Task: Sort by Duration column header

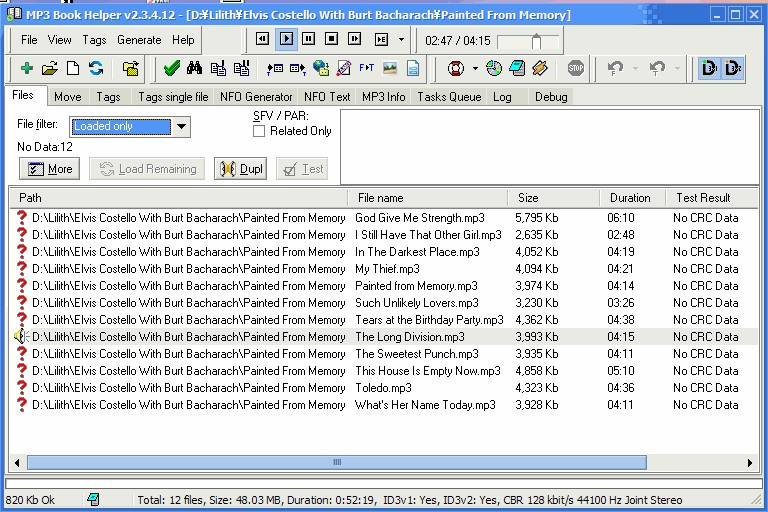Action: click(x=632, y=198)
